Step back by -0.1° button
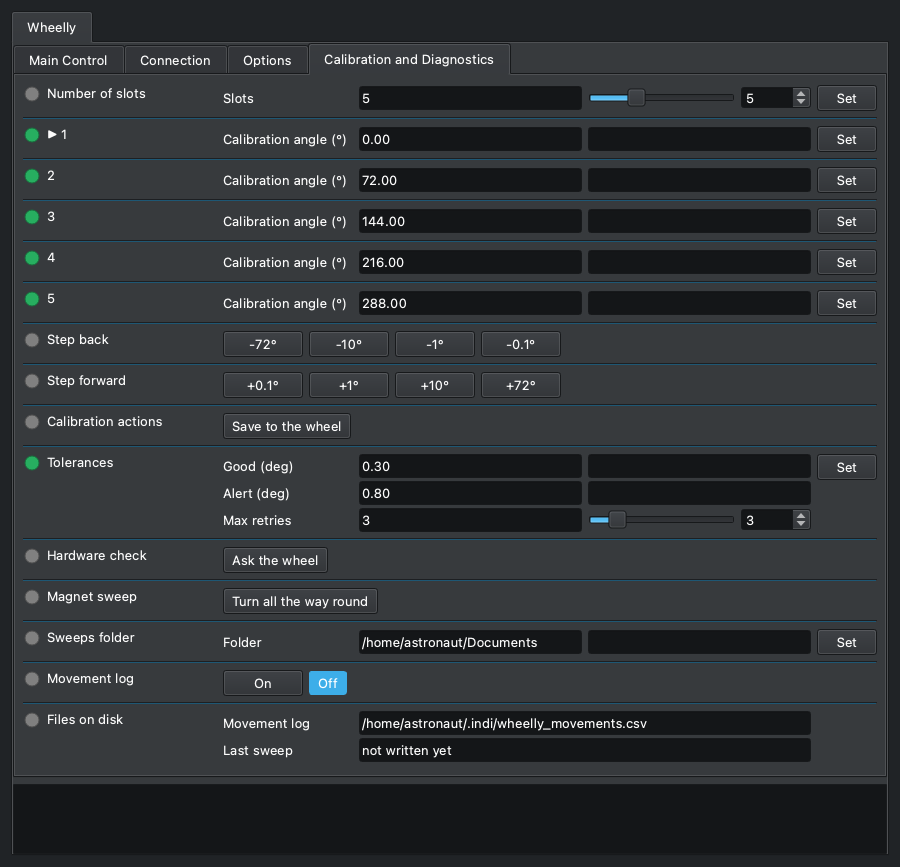Image resolution: width=900 pixels, height=867 pixels. 521,344
